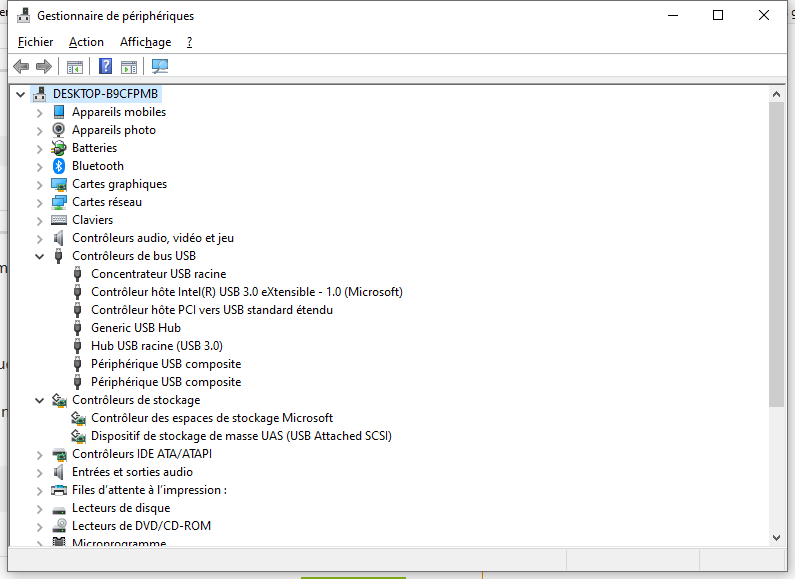Open the Action menu

coord(86,42)
